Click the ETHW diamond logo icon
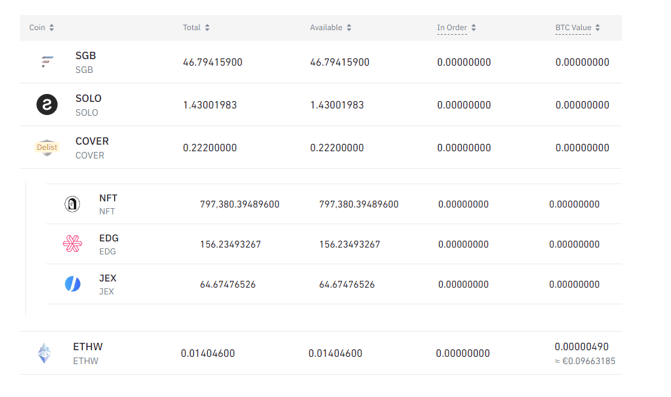 tap(44, 353)
